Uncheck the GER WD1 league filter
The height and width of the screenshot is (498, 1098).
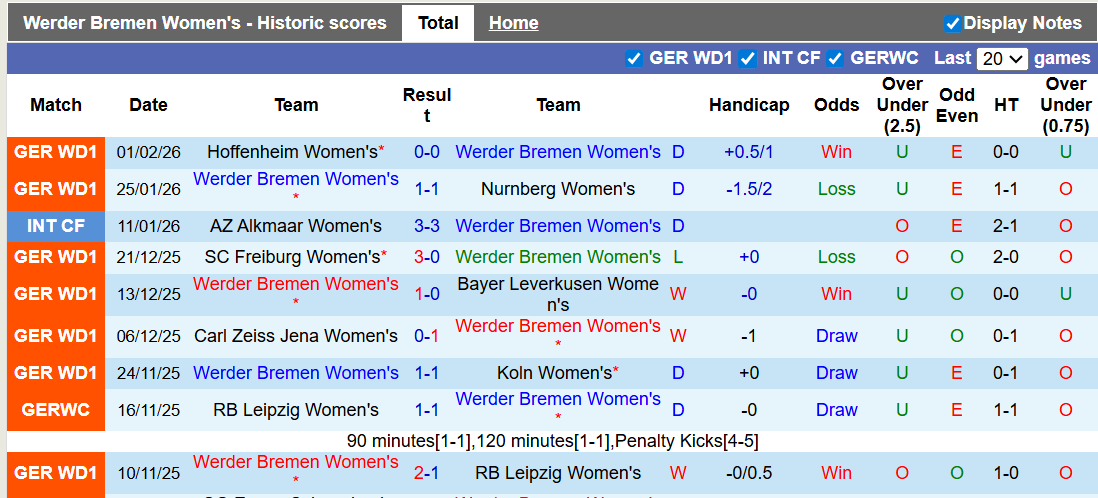click(x=633, y=58)
